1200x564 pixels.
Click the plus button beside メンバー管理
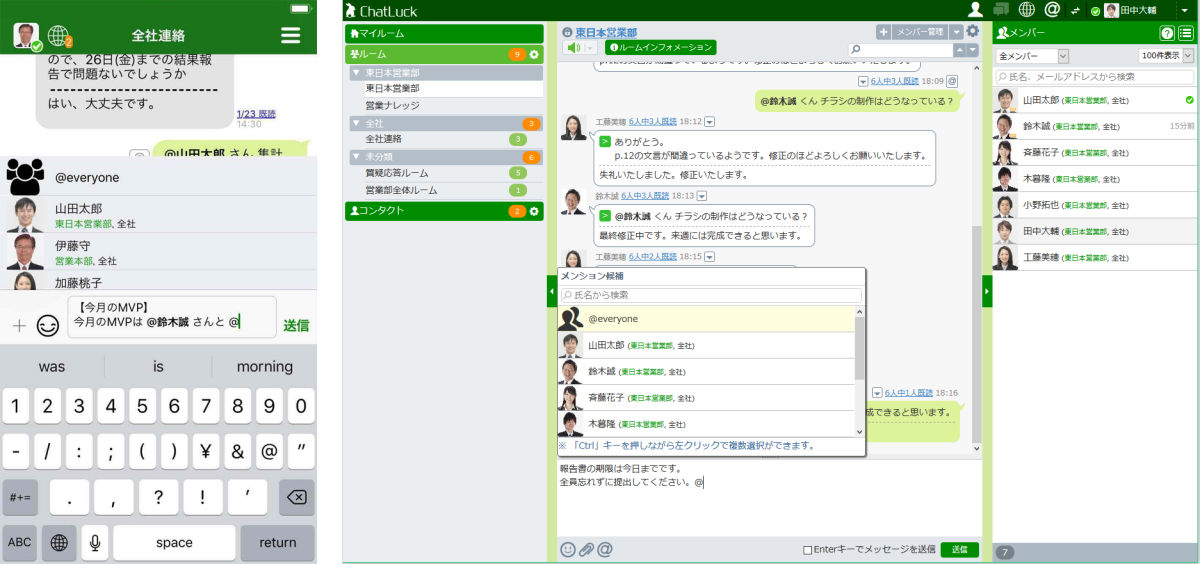(883, 32)
